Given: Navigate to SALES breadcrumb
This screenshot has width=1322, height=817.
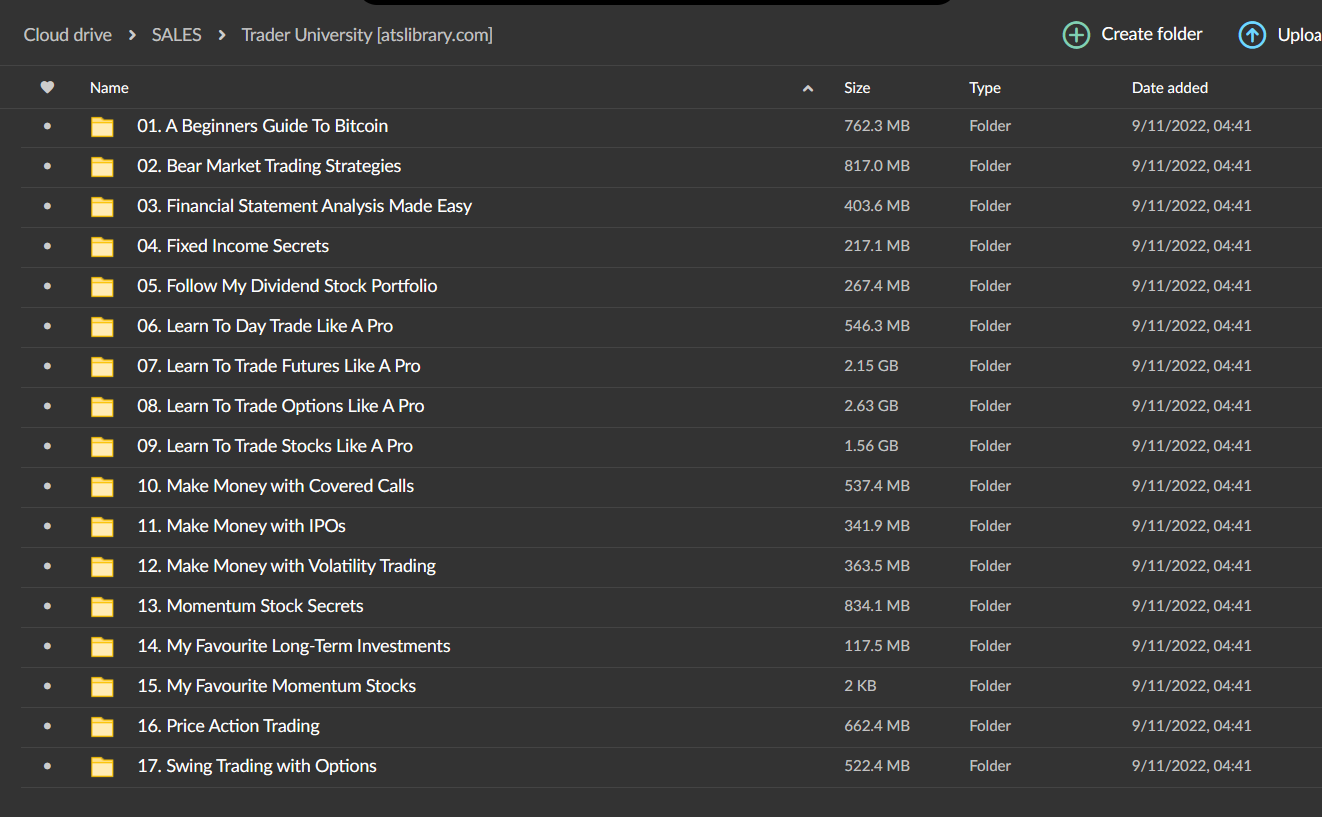Looking at the screenshot, I should (176, 35).
